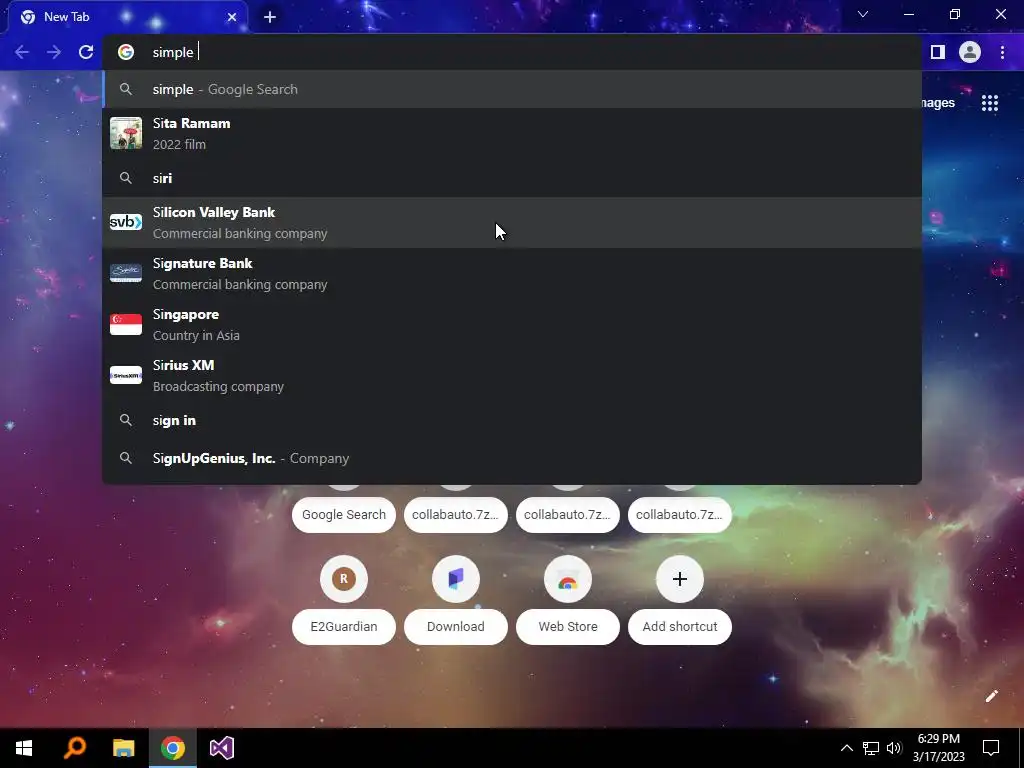
Task: Select the Signature Bank suggestion
Action: 512,274
